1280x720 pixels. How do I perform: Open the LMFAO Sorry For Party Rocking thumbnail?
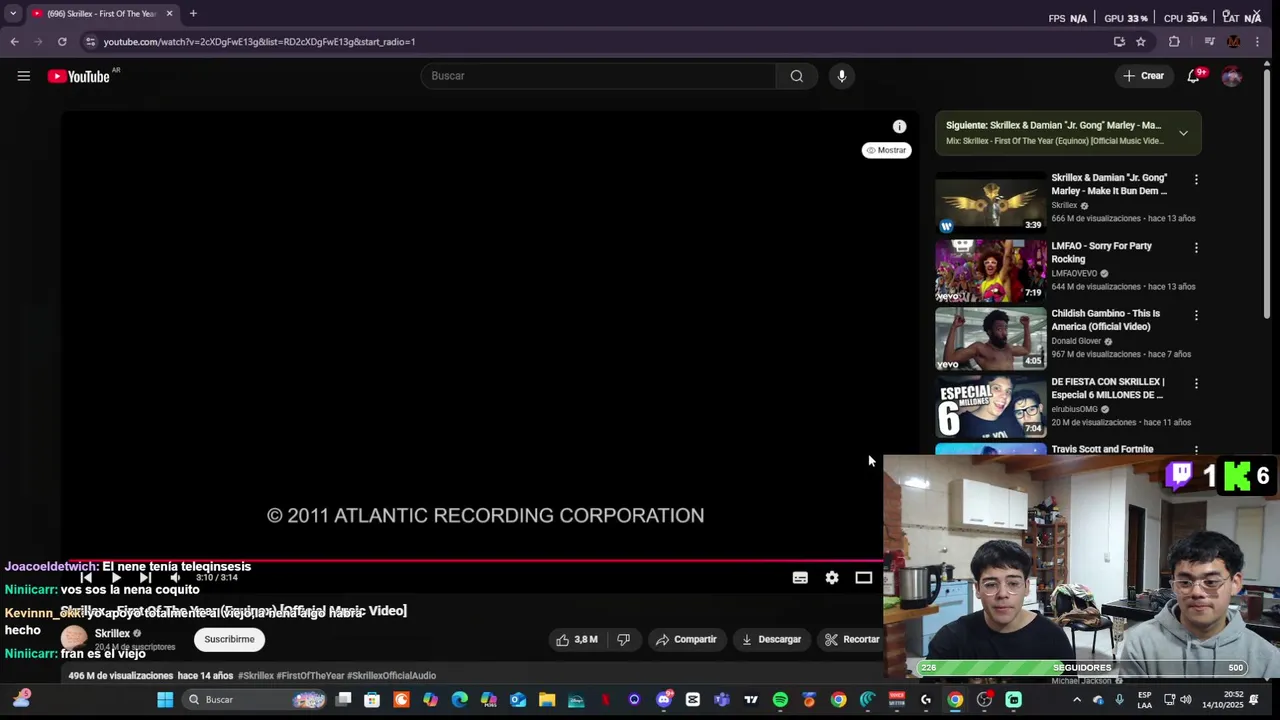pyautogui.click(x=991, y=270)
